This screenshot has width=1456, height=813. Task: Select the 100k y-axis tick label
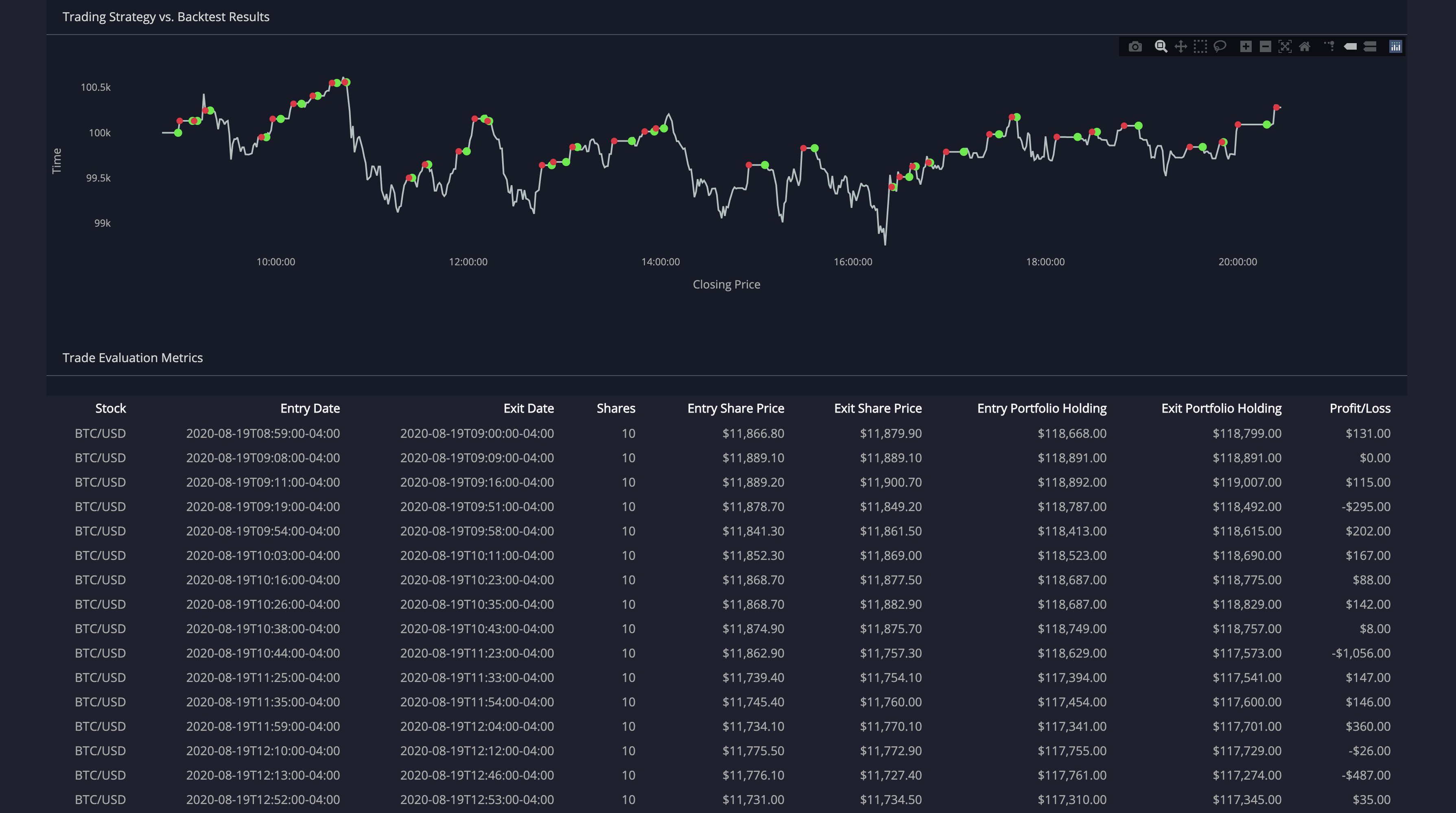click(99, 133)
